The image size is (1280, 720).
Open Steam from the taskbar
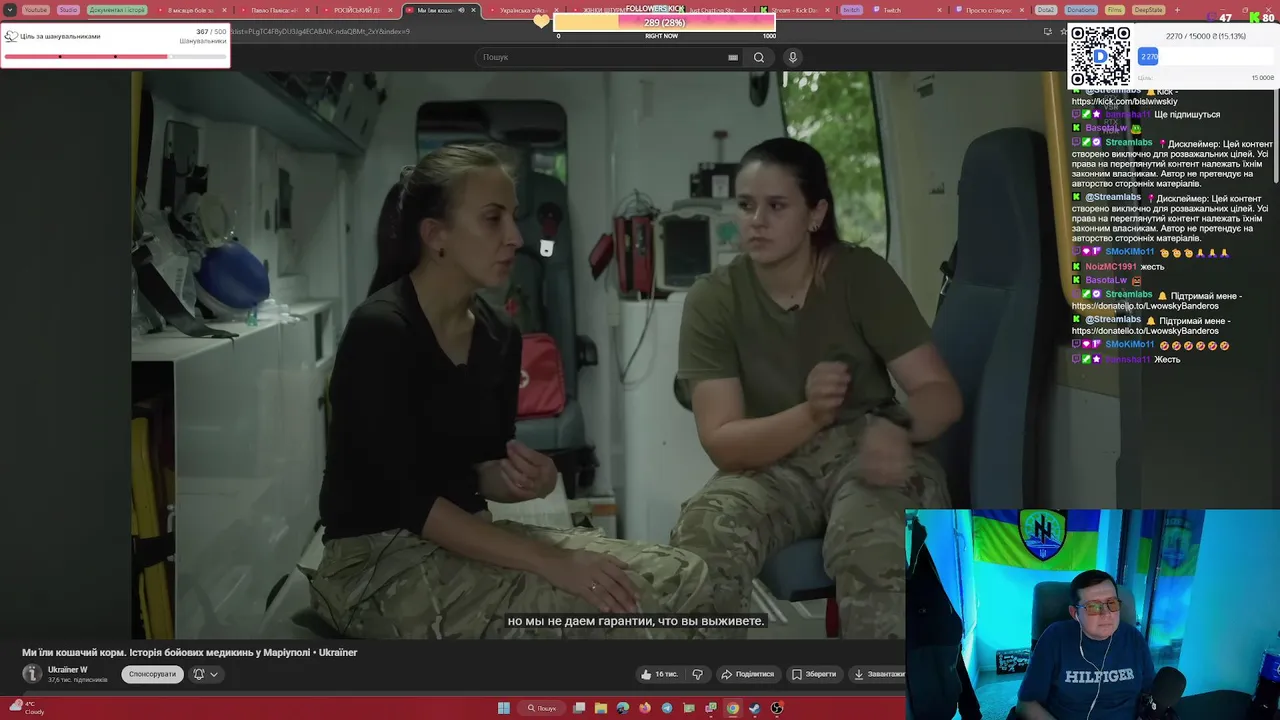pos(755,708)
